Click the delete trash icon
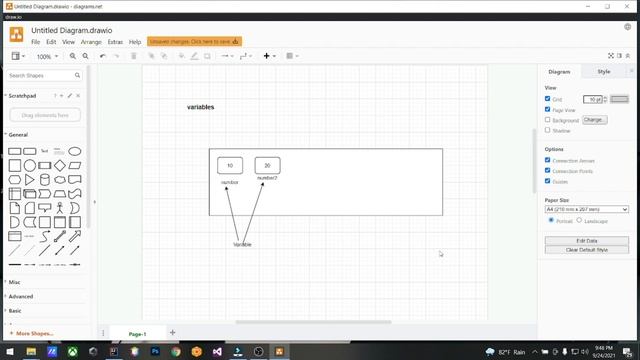 (133, 56)
